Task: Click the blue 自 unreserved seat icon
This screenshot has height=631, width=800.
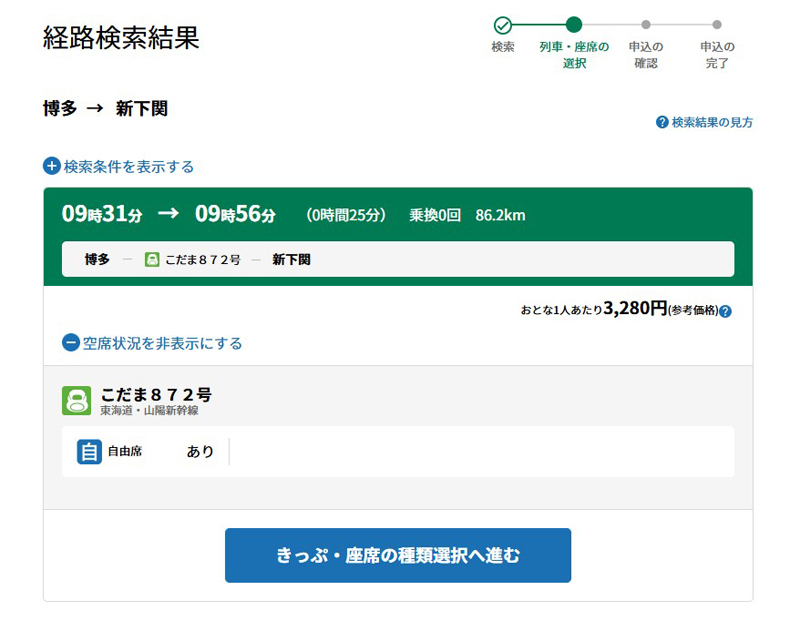Action: [x=90, y=452]
